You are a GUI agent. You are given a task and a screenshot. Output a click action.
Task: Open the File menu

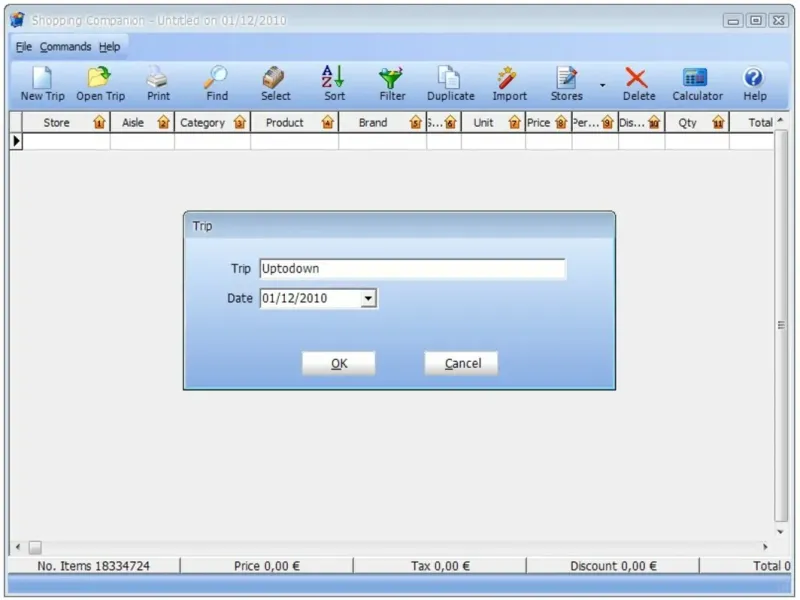(x=23, y=47)
